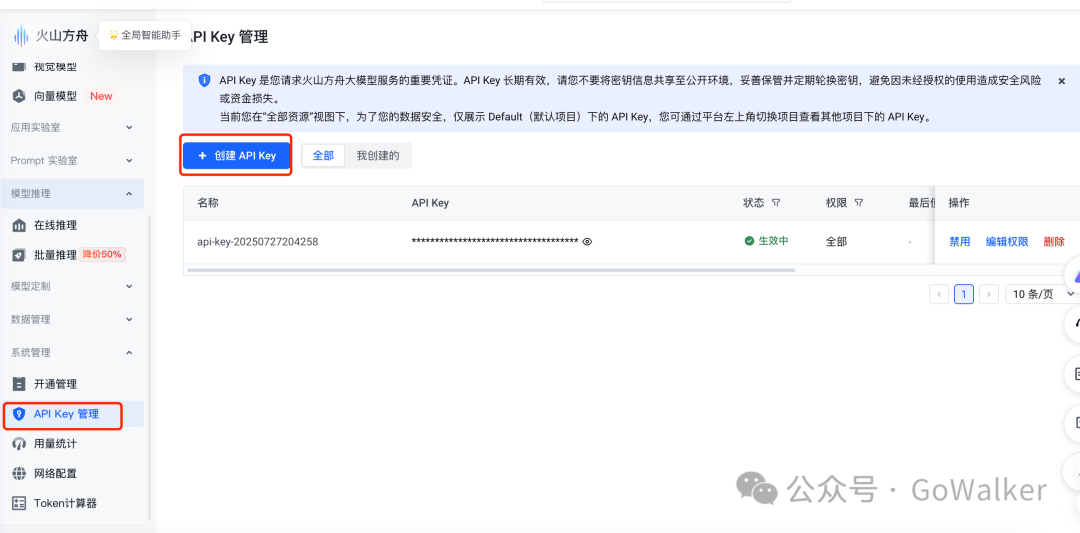Click the masked API Key value

495,242
